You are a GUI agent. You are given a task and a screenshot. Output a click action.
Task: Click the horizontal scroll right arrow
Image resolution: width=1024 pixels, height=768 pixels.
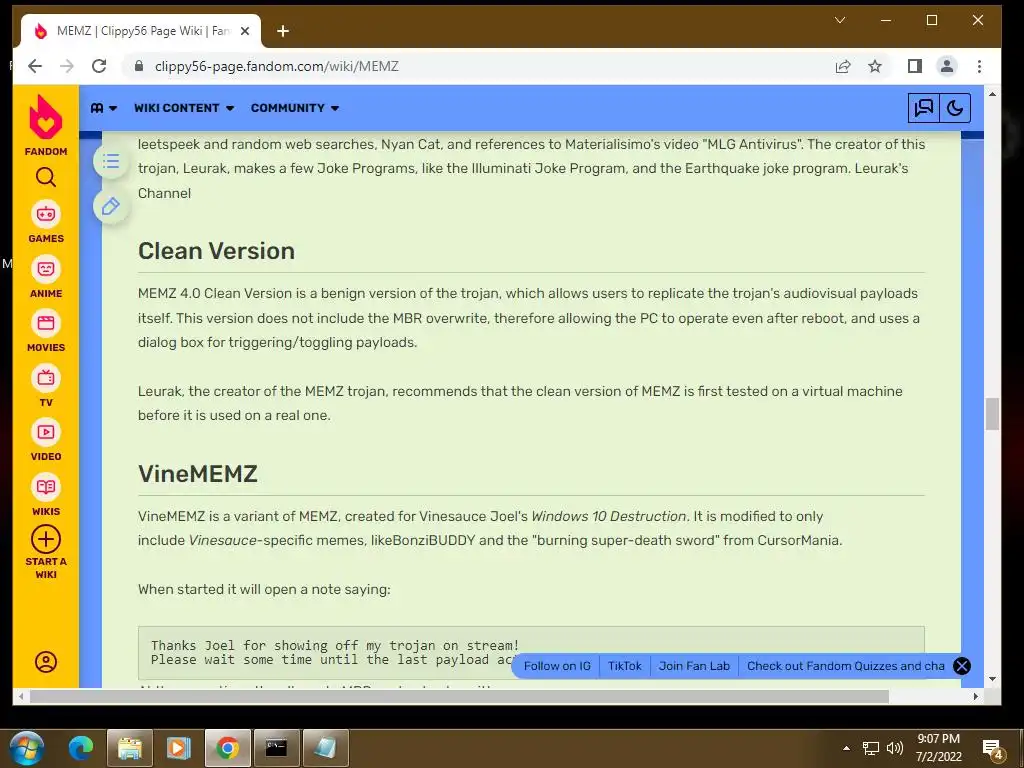tap(976, 697)
